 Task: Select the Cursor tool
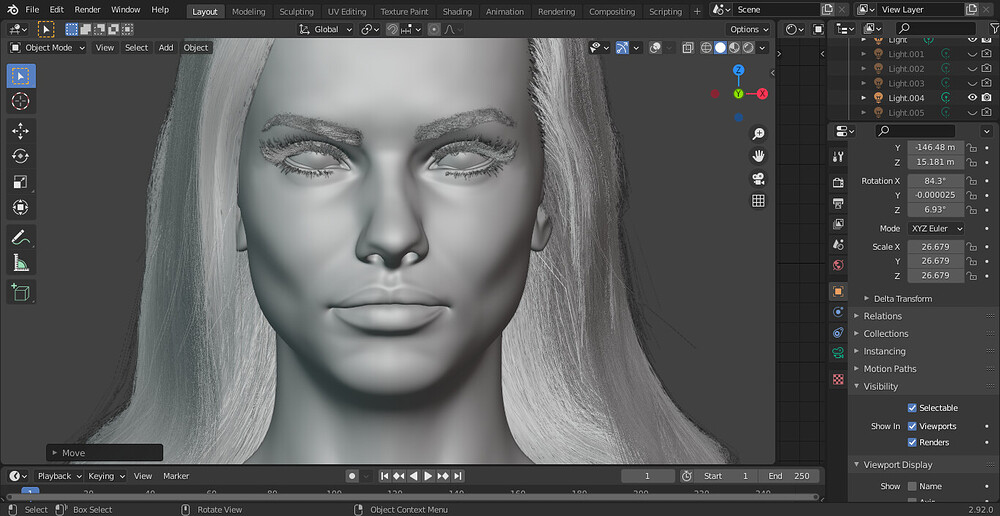point(21,101)
